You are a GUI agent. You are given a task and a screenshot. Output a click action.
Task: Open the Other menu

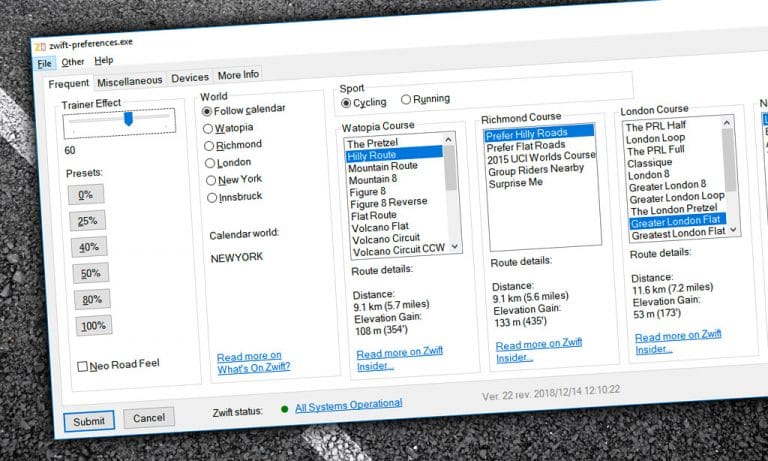pyautogui.click(x=72, y=62)
